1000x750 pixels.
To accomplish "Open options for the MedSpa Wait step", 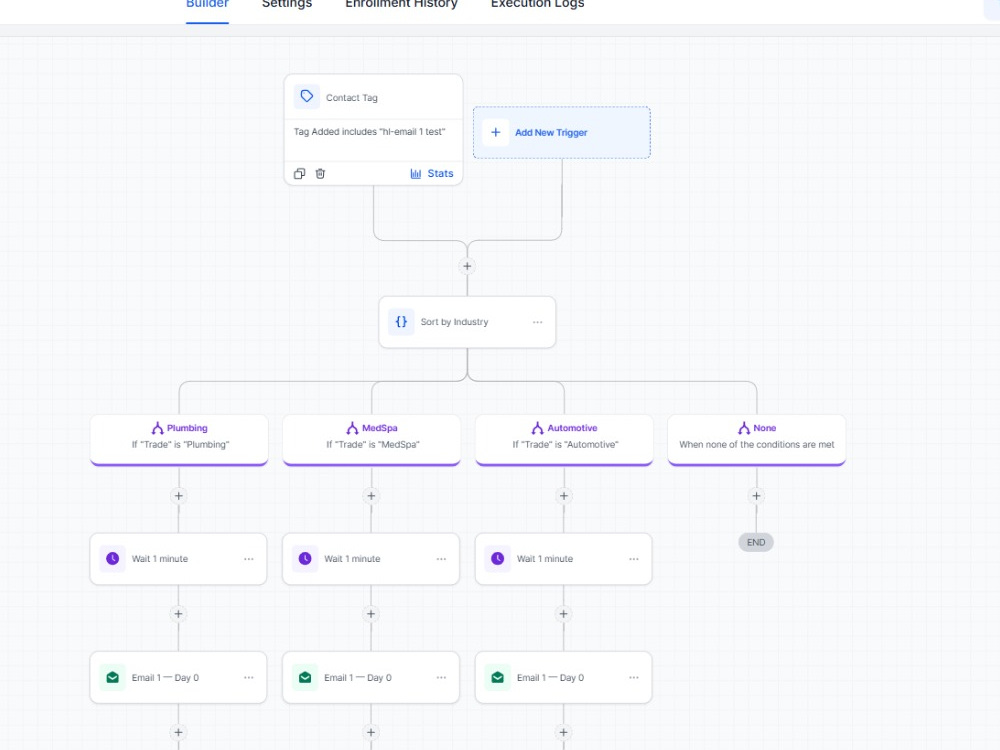I will tap(441, 559).
